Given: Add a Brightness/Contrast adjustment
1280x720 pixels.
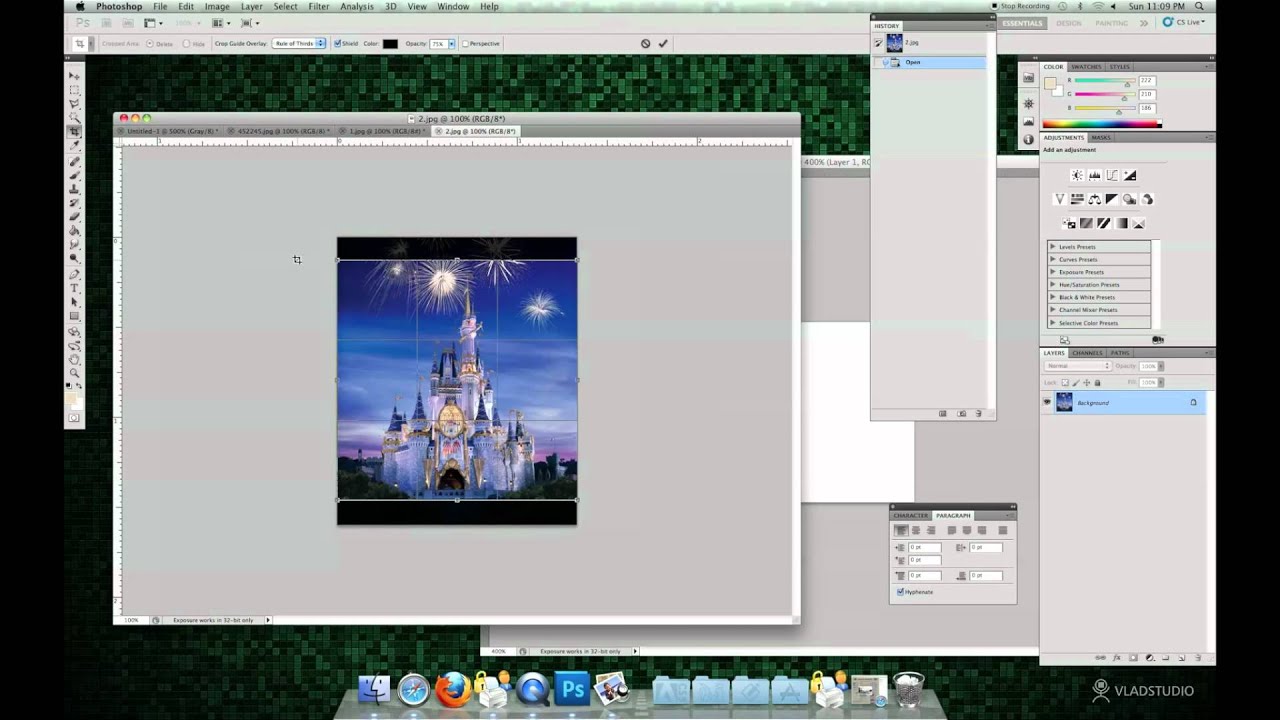Looking at the screenshot, I should click(x=1077, y=175).
